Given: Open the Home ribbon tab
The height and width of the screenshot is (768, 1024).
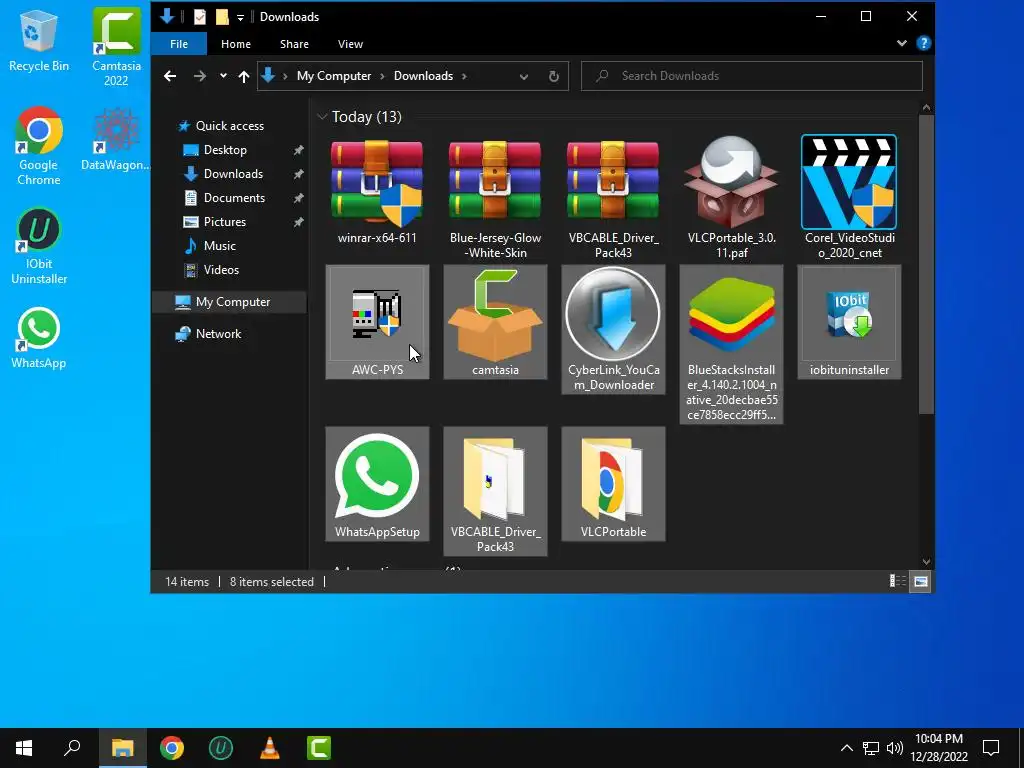Looking at the screenshot, I should coord(236,44).
